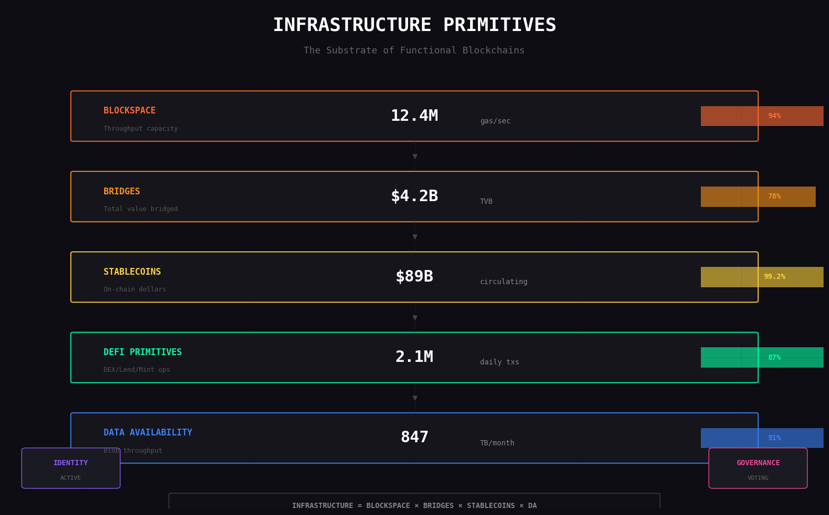The image size is (829, 515).
Task: Select the DeFi Primitives row label
Action: [143, 353]
